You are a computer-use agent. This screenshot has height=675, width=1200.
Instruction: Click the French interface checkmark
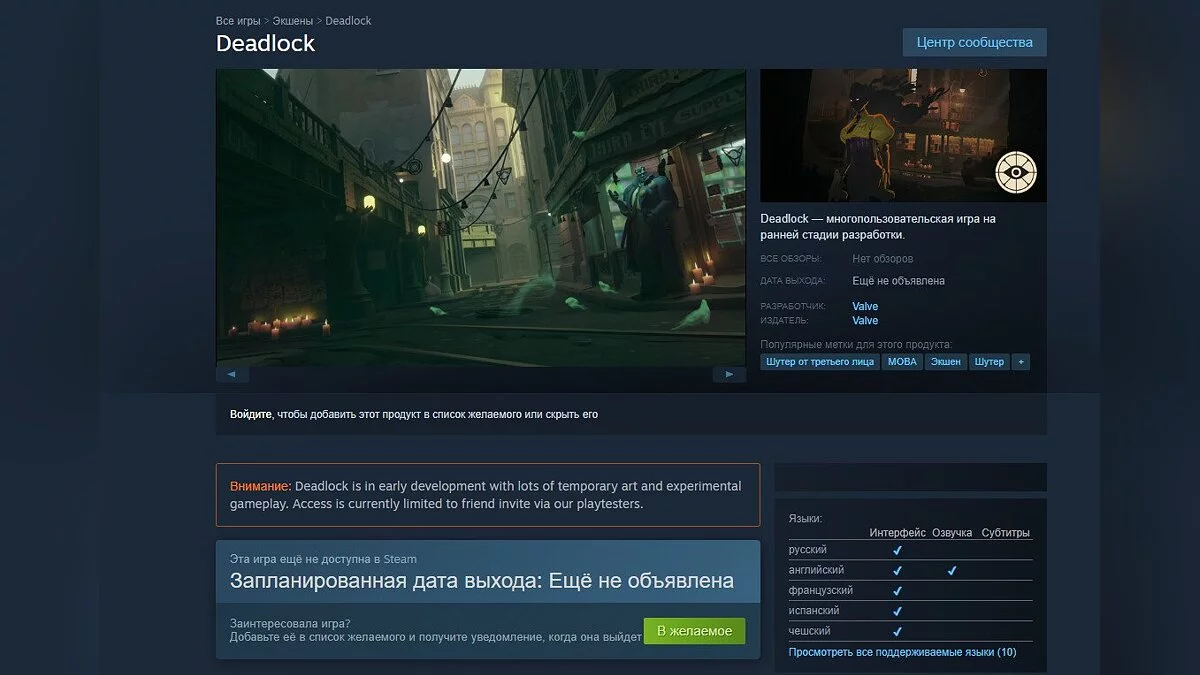[897, 591]
